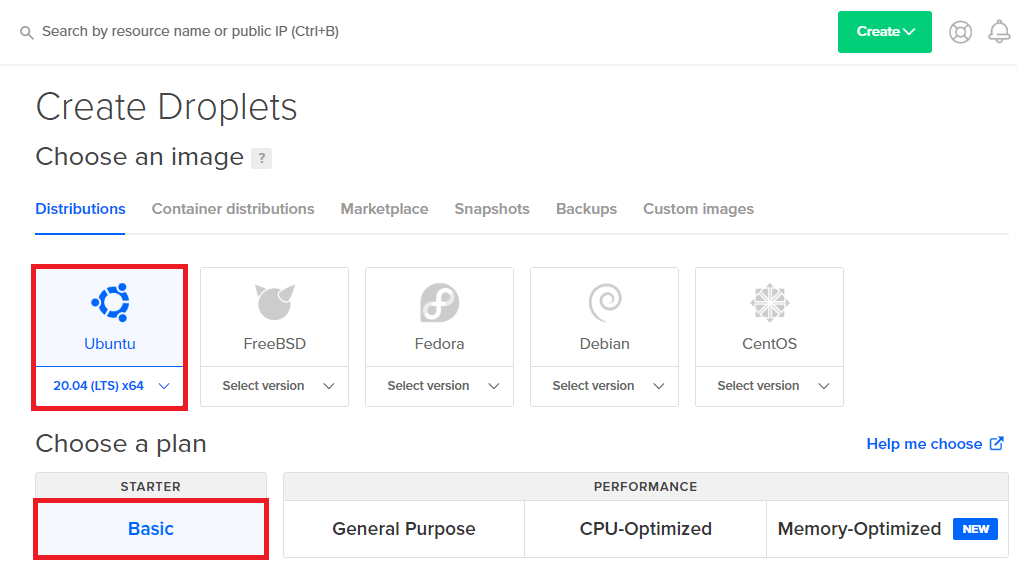Expand the CentOS Select version dropdown

pos(769,386)
